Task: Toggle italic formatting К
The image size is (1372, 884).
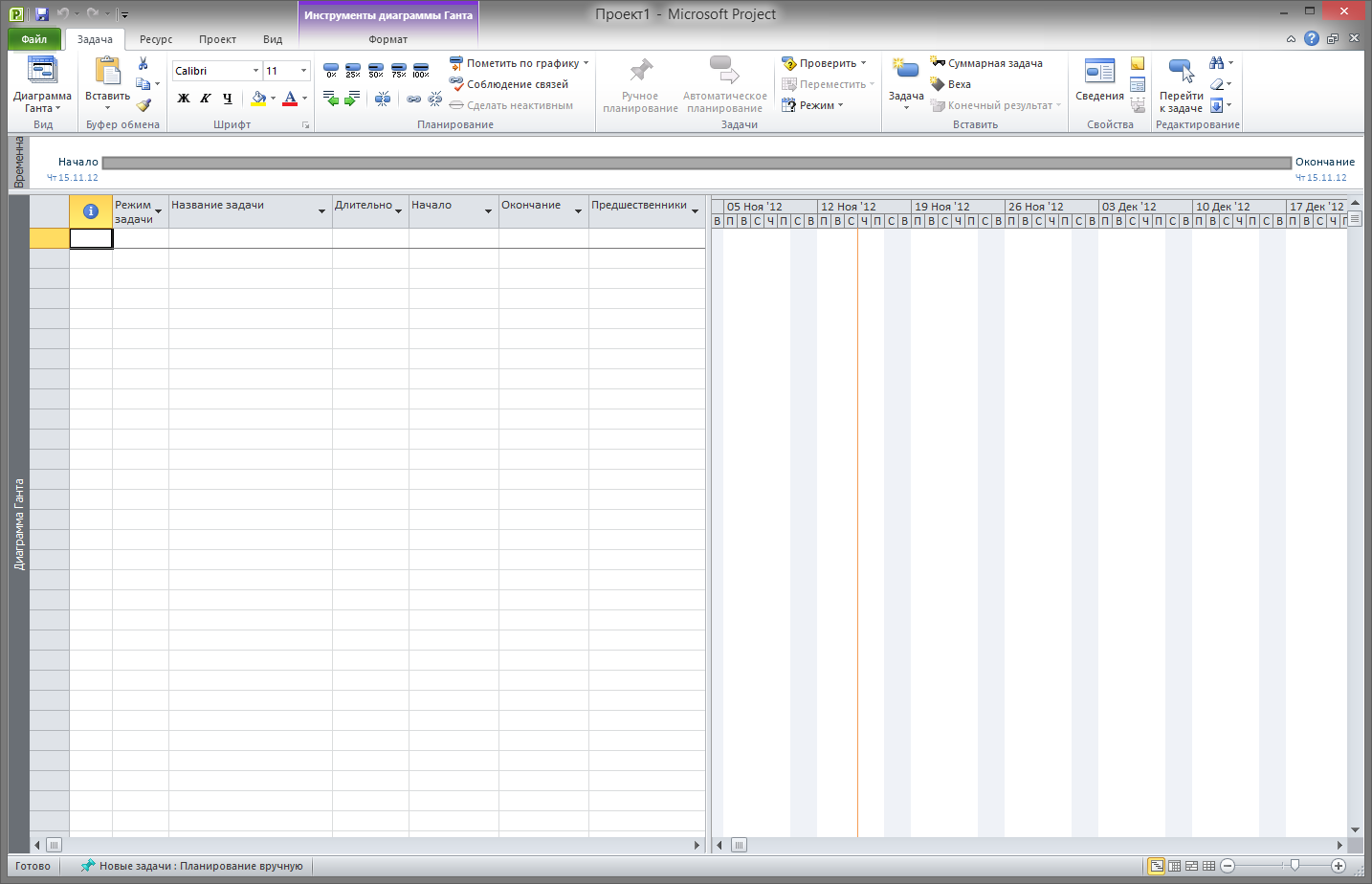Action: tap(205, 98)
